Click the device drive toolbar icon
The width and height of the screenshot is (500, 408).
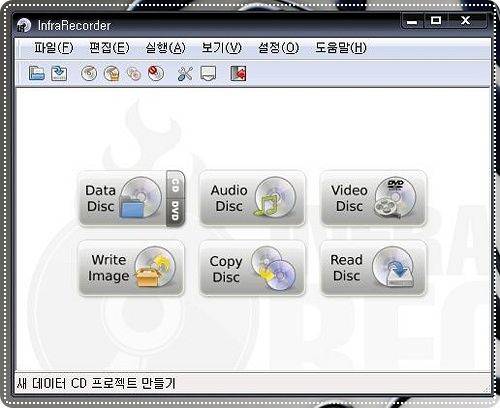pyautogui.click(x=208, y=73)
